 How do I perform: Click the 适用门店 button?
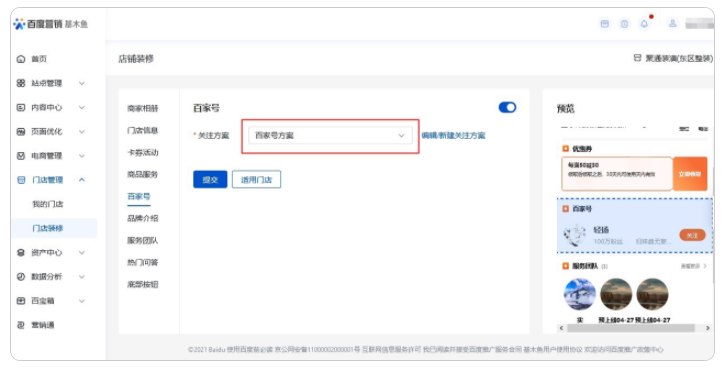[256, 180]
